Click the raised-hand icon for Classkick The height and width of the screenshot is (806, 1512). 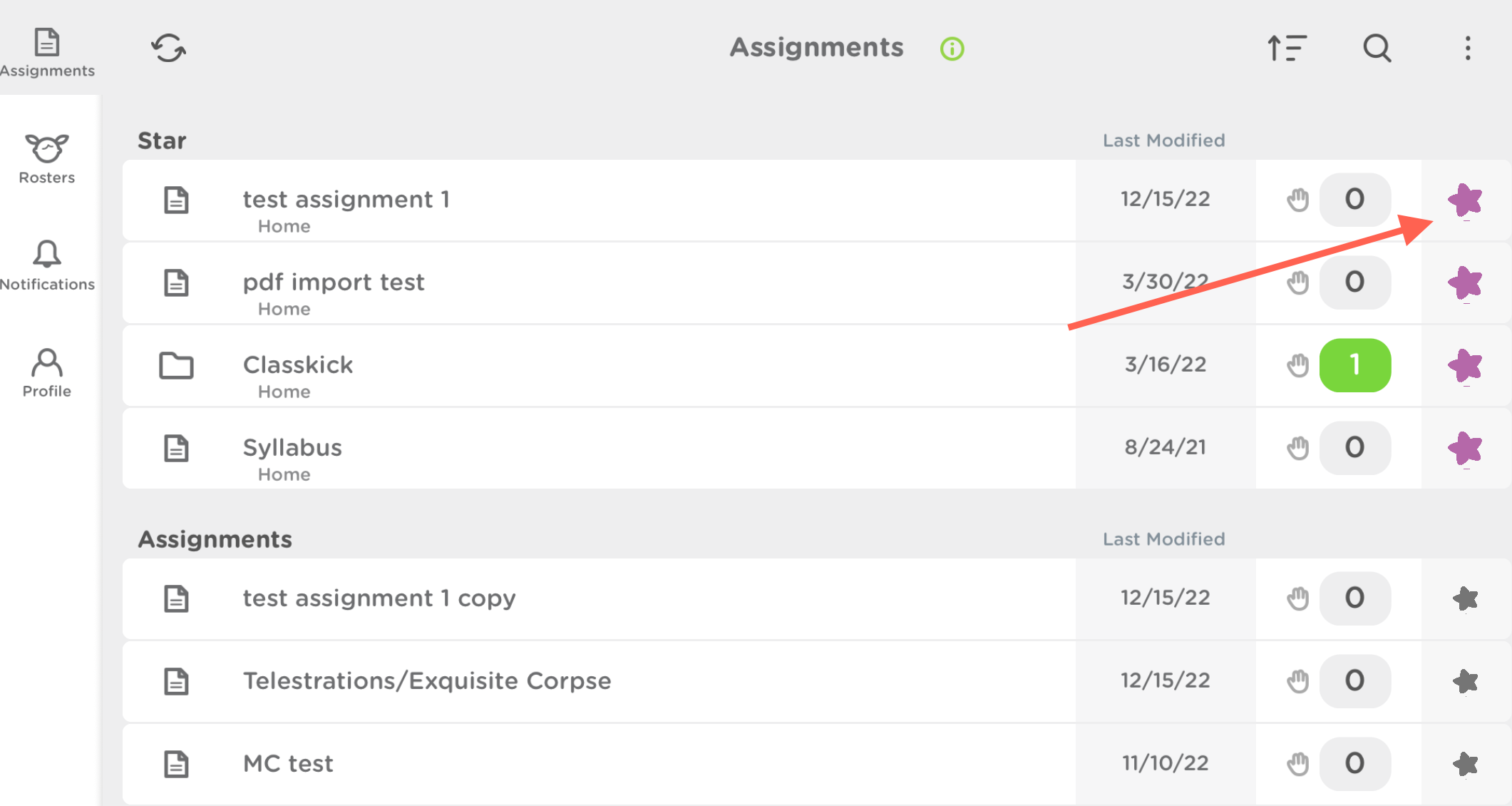click(x=1297, y=365)
